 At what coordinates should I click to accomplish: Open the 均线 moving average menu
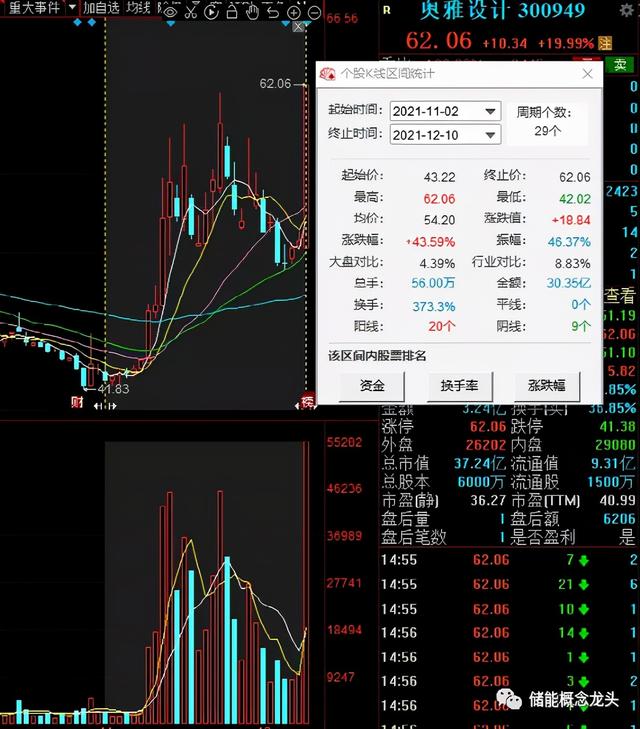(139, 7)
